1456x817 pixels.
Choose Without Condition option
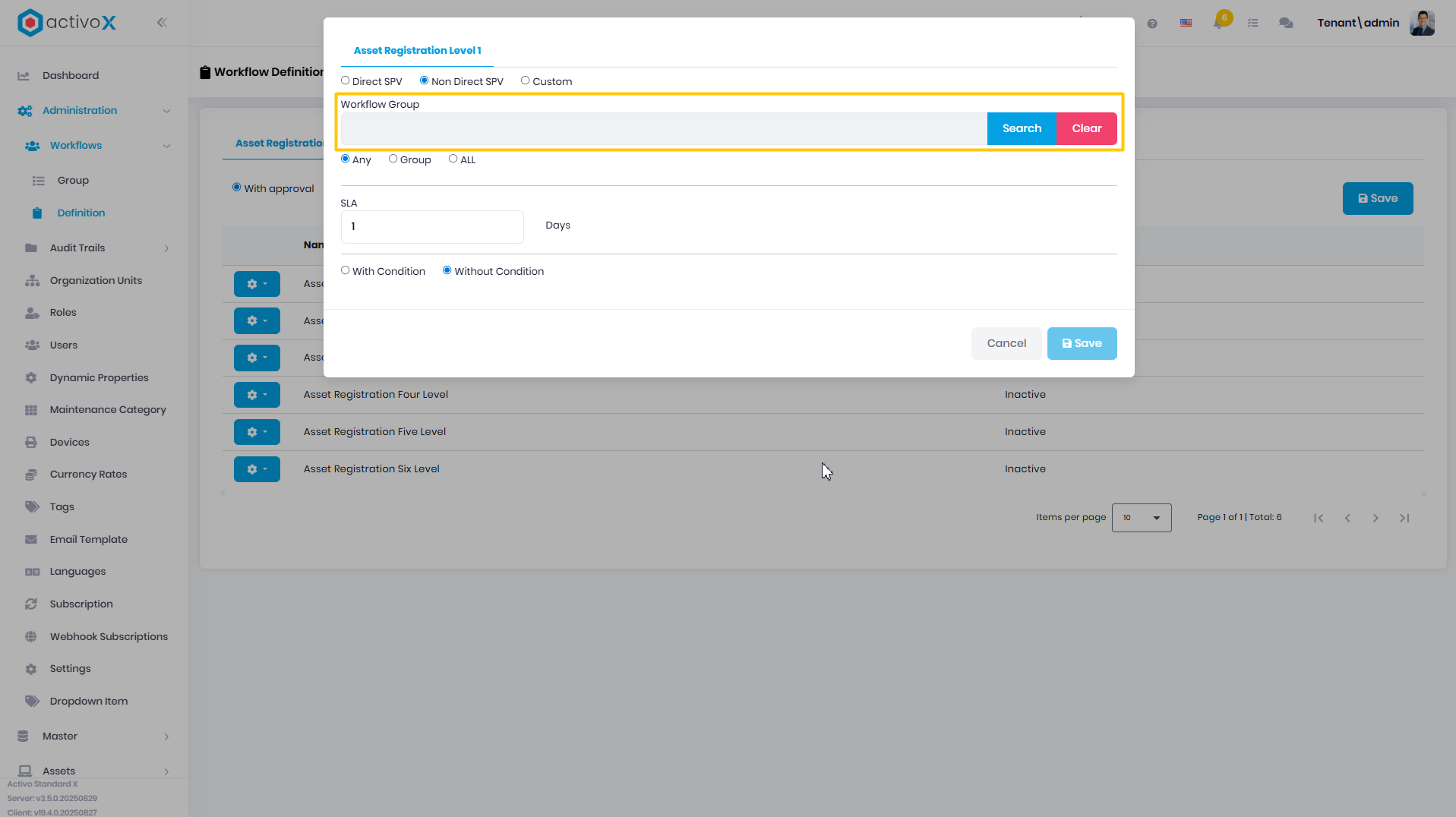tap(447, 270)
